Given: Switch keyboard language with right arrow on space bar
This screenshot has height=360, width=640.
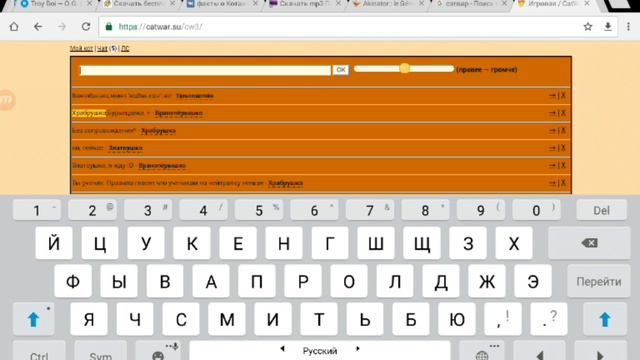Looking at the screenshot, I should 358,349.
